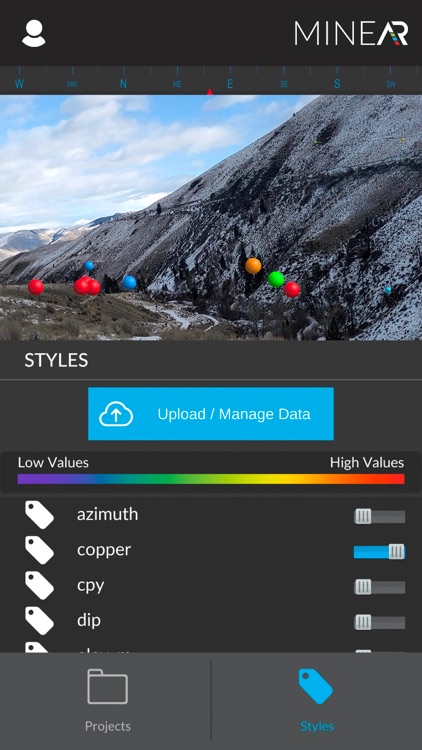This screenshot has height=750, width=422.
Task: Select the green sphere marker on hillside
Action: tap(276, 279)
